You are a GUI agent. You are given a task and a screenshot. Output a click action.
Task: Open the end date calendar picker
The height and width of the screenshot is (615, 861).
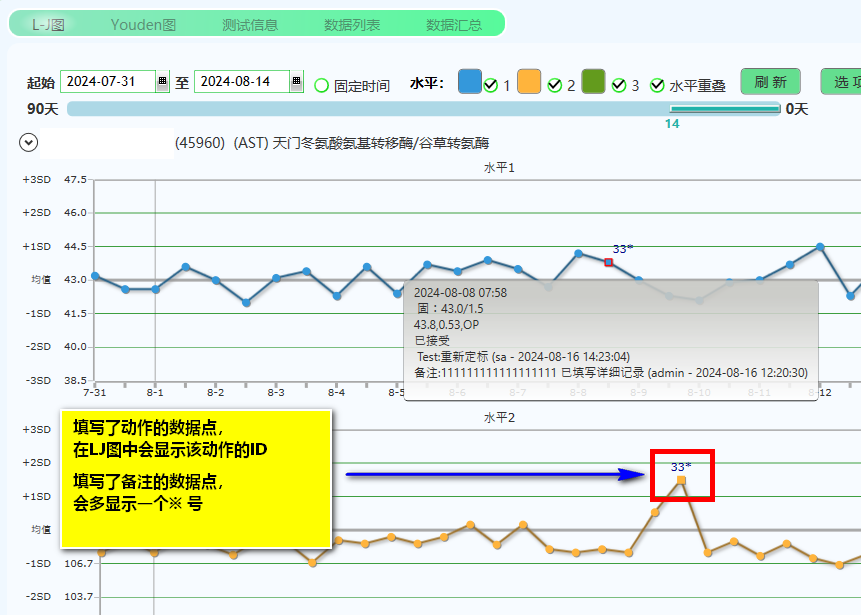point(294,82)
